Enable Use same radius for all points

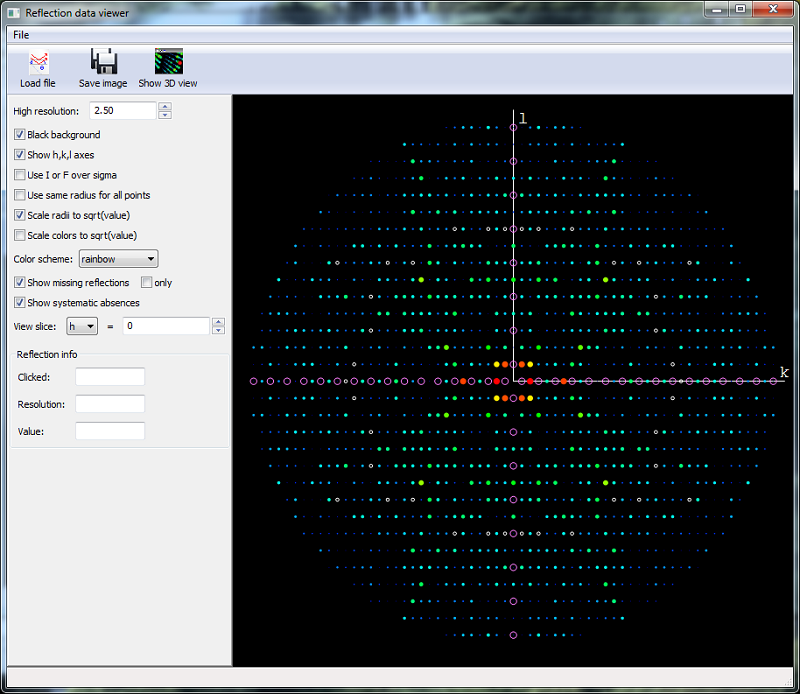(x=17, y=194)
